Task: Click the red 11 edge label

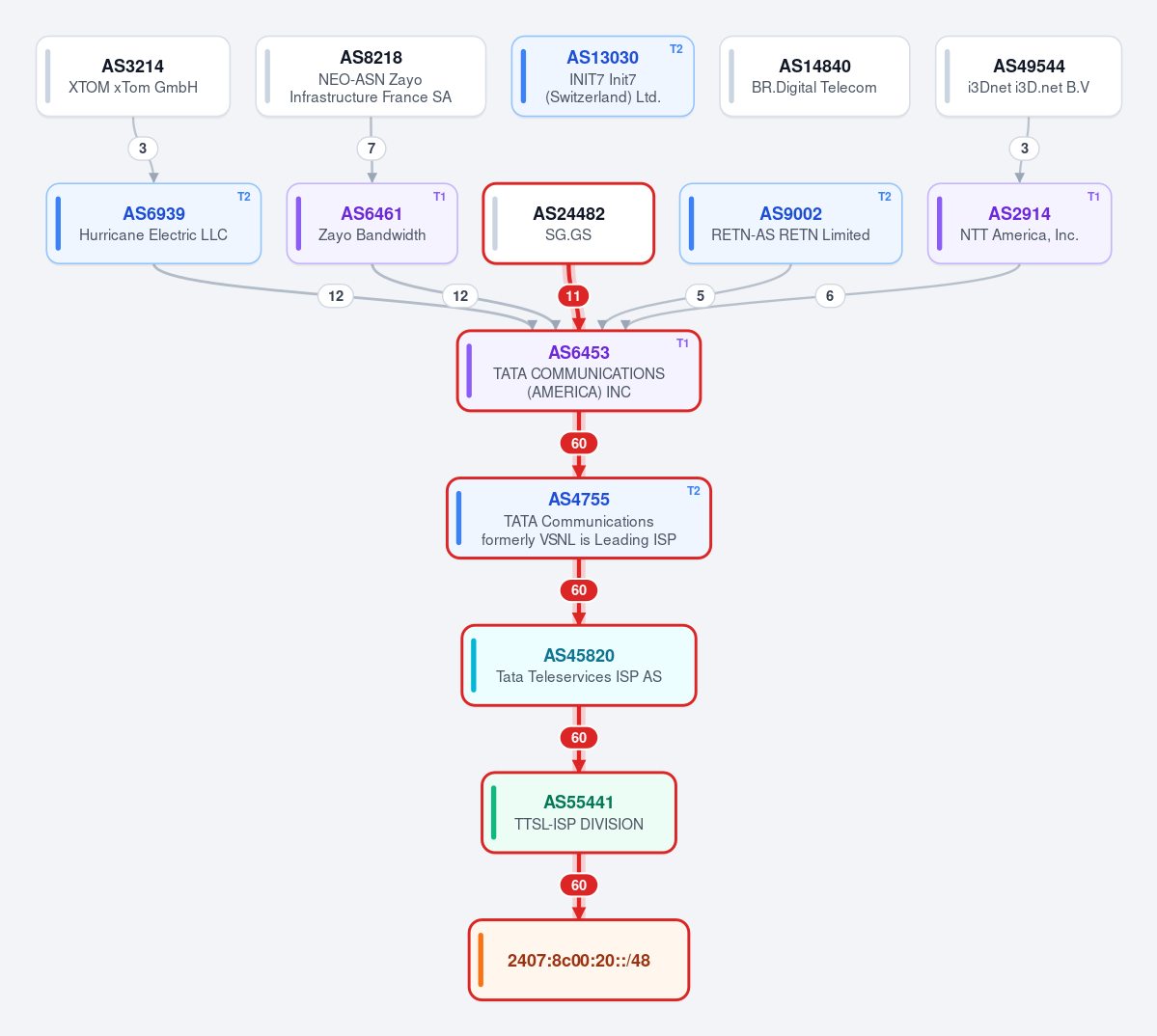Action: click(573, 296)
